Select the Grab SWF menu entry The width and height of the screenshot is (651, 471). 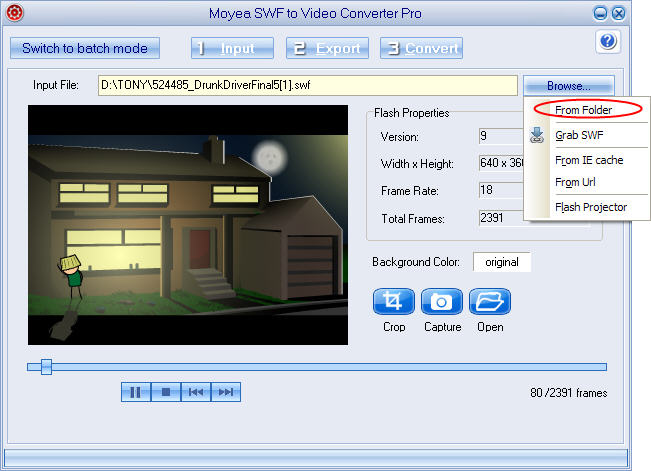579,135
